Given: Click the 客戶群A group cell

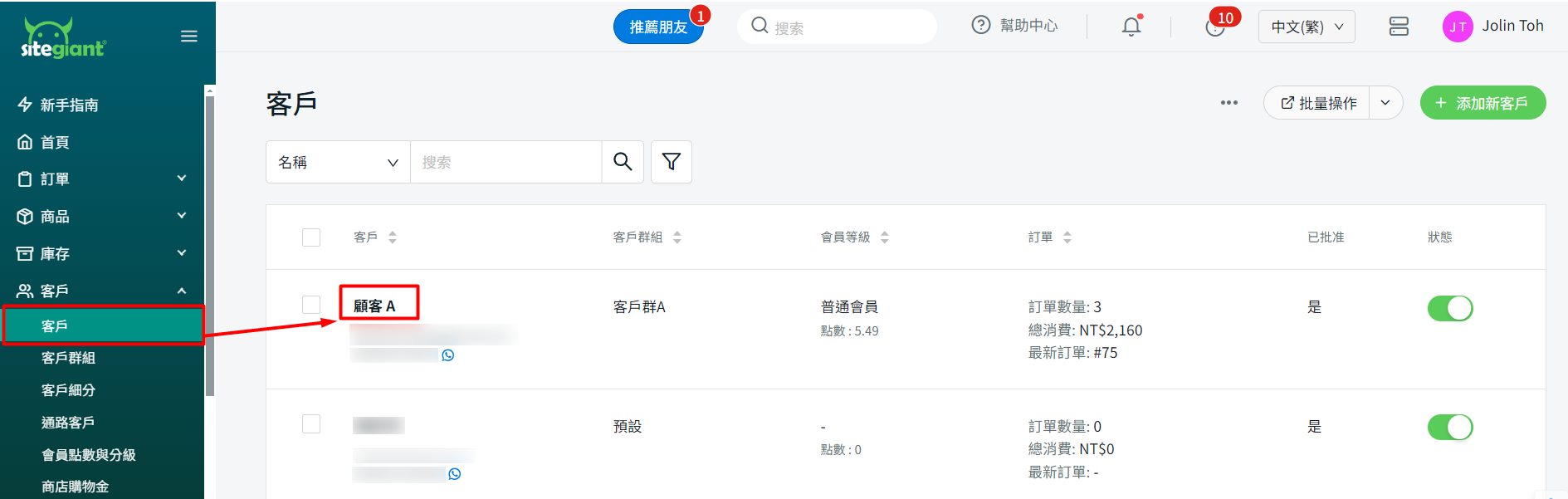Looking at the screenshot, I should 639,307.
